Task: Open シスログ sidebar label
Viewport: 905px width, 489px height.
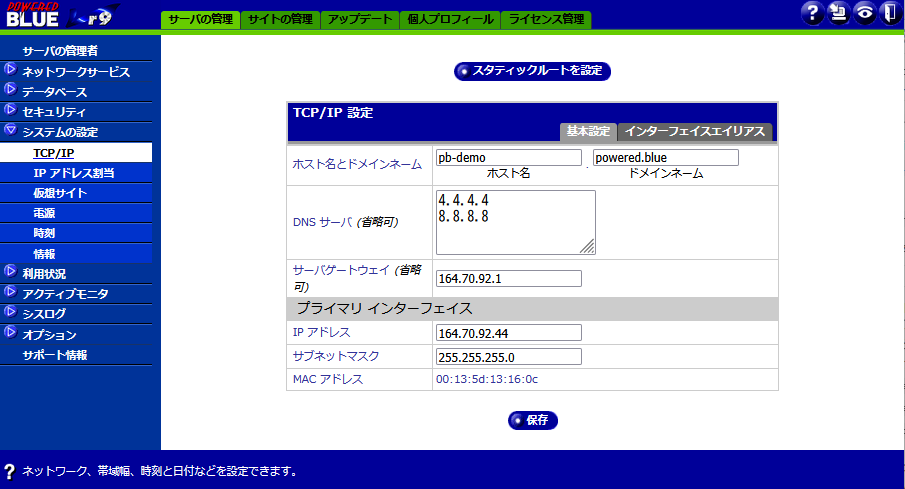Action: tap(44, 315)
